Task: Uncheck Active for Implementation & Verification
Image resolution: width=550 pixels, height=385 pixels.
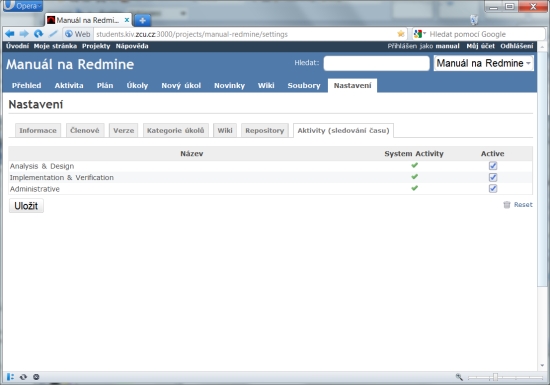Action: pos(493,177)
